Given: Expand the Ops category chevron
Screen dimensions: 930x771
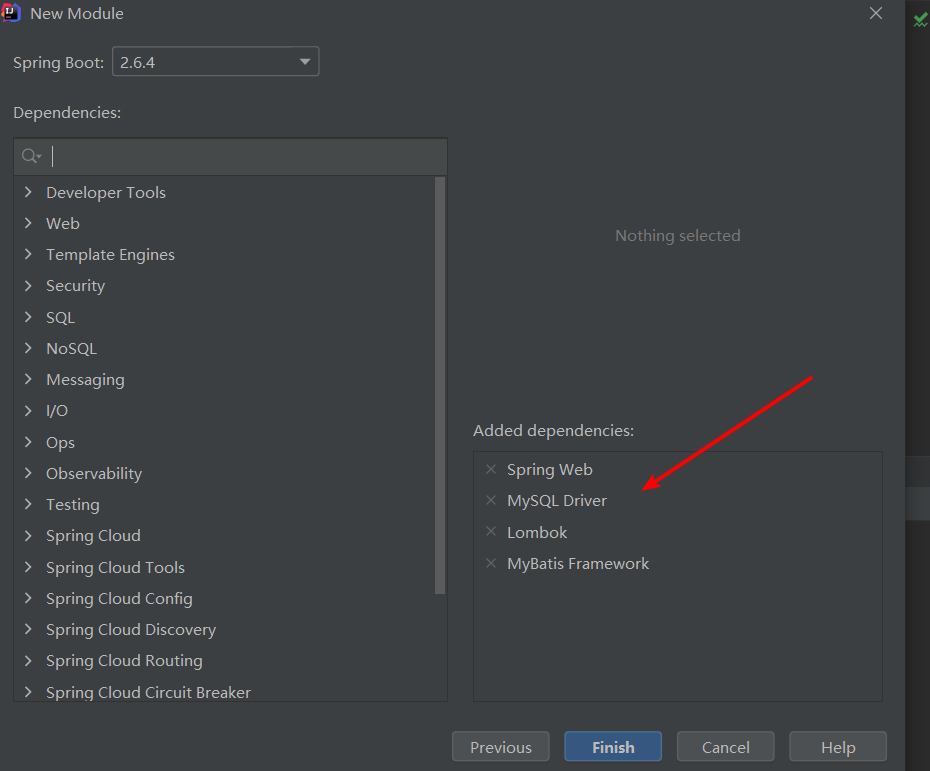Looking at the screenshot, I should (x=28, y=442).
